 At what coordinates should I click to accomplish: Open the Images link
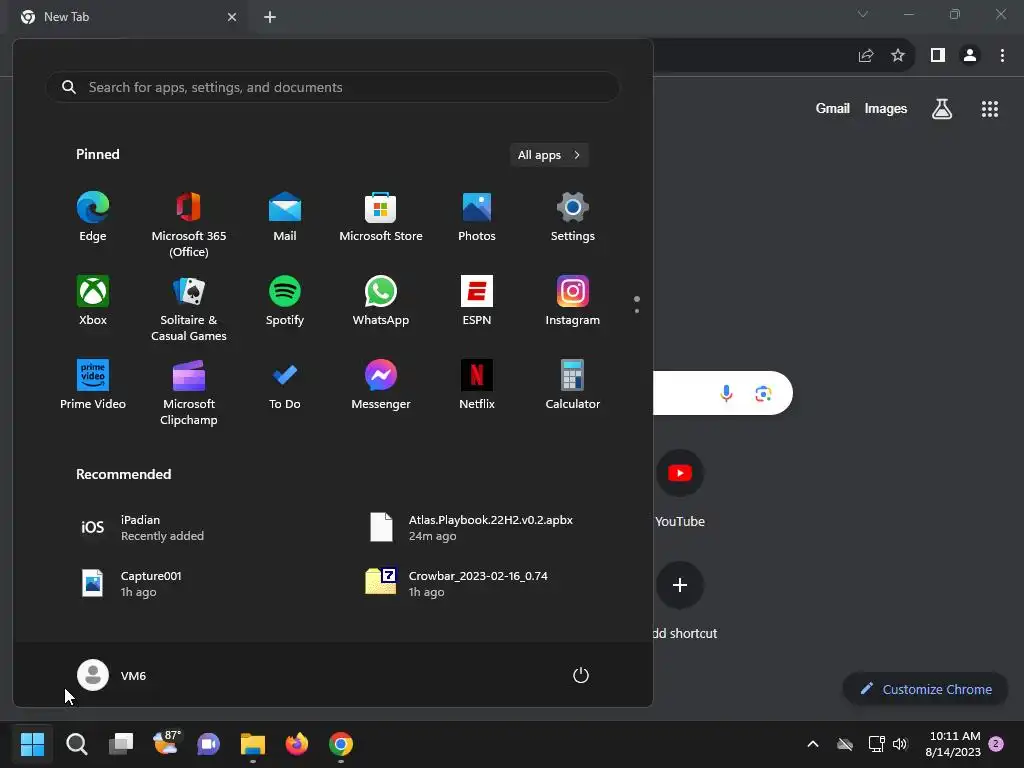point(886,108)
